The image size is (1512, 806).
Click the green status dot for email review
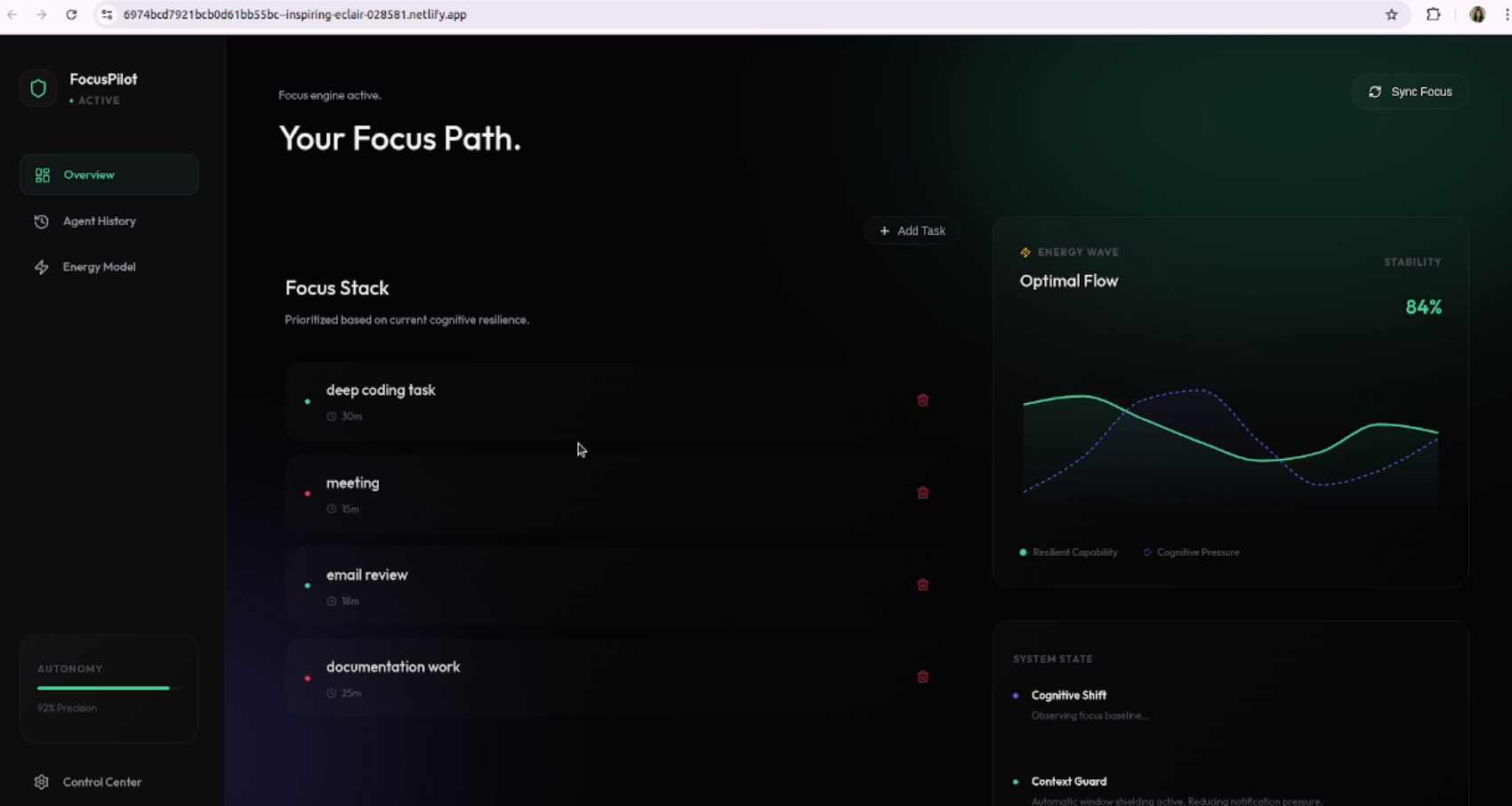click(308, 585)
